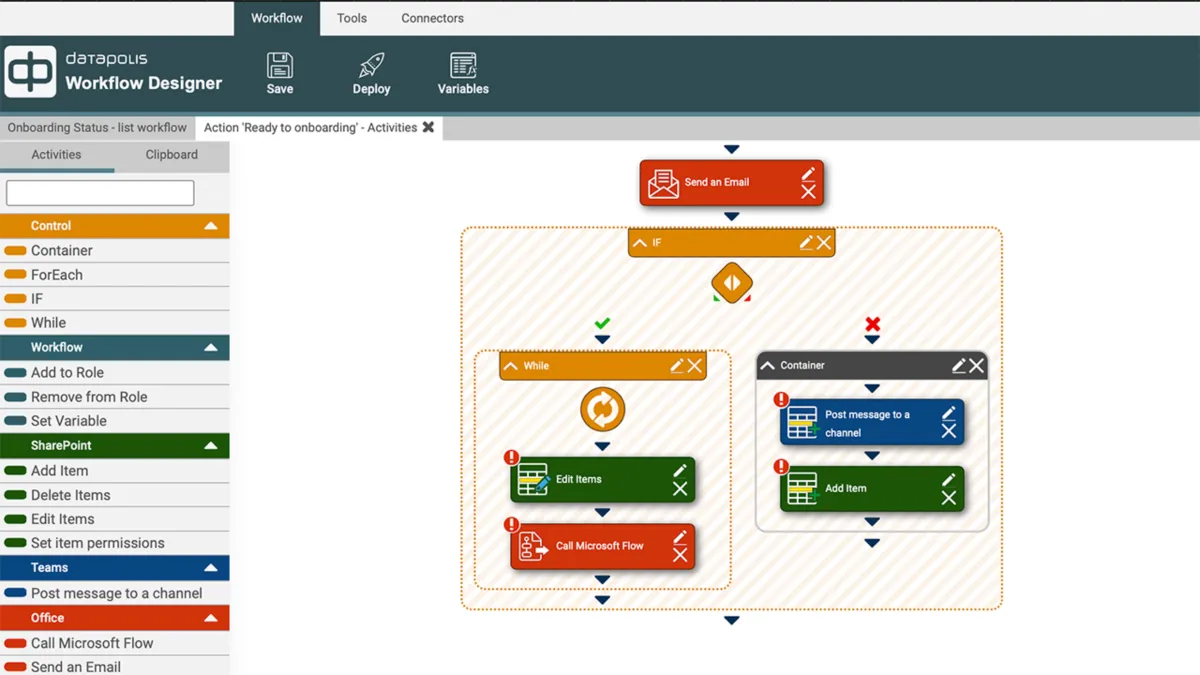Select Add to Role activity
1200x675 pixels.
pyautogui.click(x=114, y=372)
